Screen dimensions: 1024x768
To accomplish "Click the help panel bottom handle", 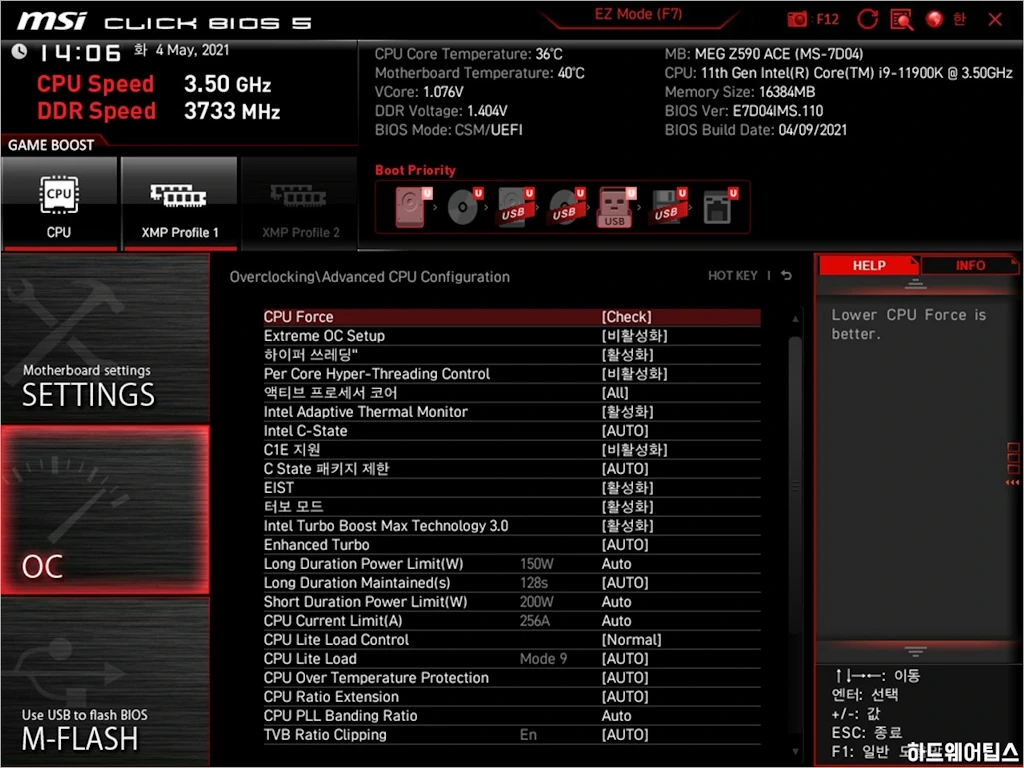I will click(915, 651).
